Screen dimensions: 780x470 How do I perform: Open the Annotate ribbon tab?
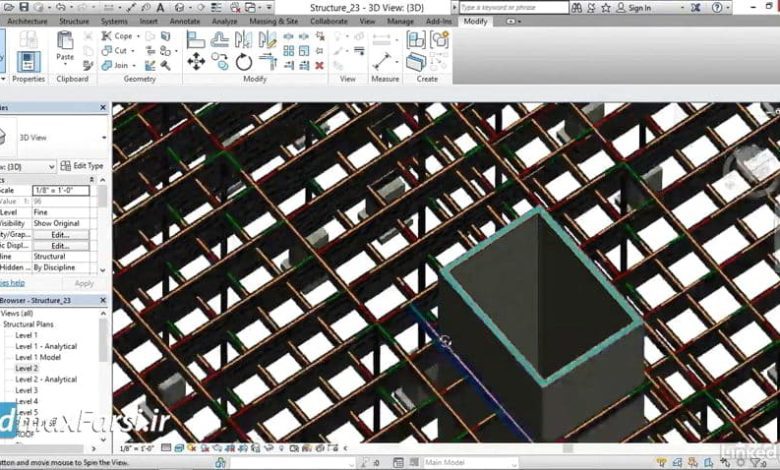pyautogui.click(x=185, y=21)
